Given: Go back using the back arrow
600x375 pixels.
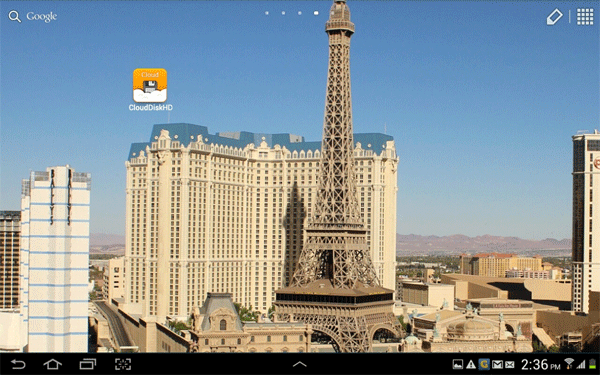Looking at the screenshot, I should click(18, 364).
